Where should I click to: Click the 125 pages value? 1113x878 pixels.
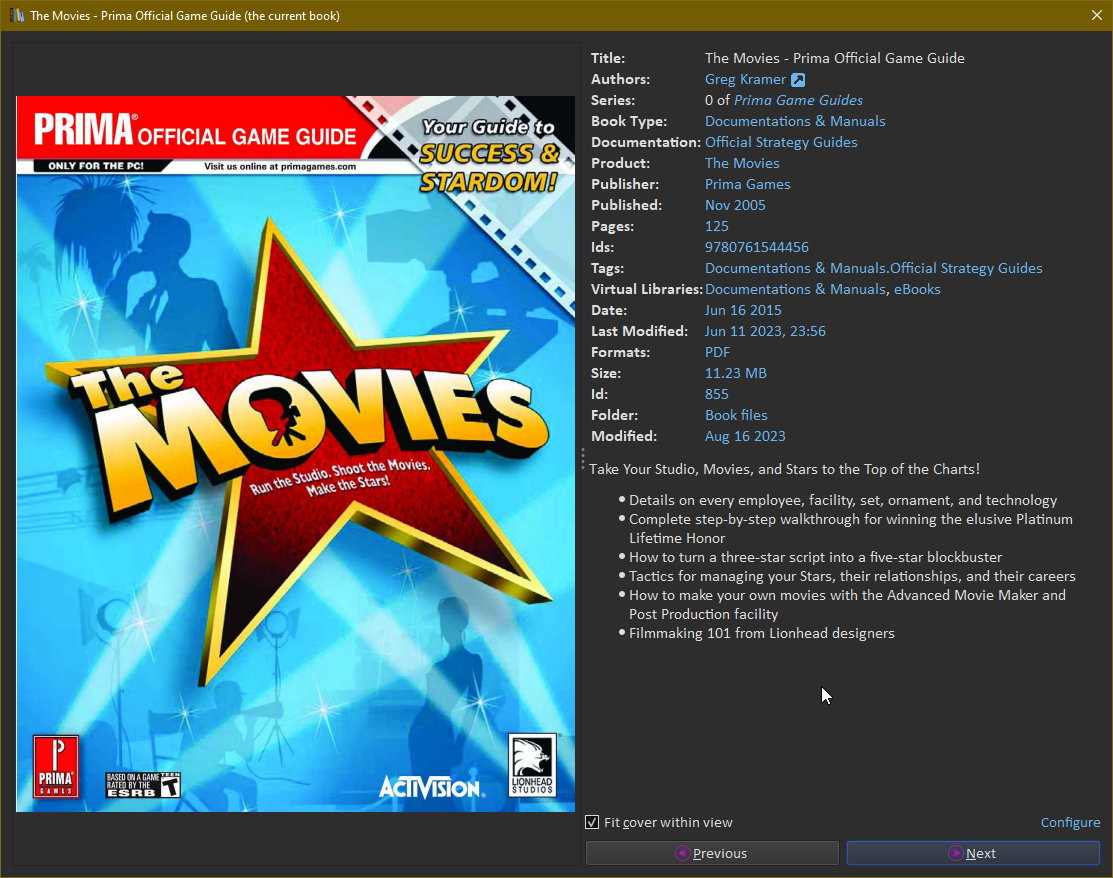coord(717,226)
